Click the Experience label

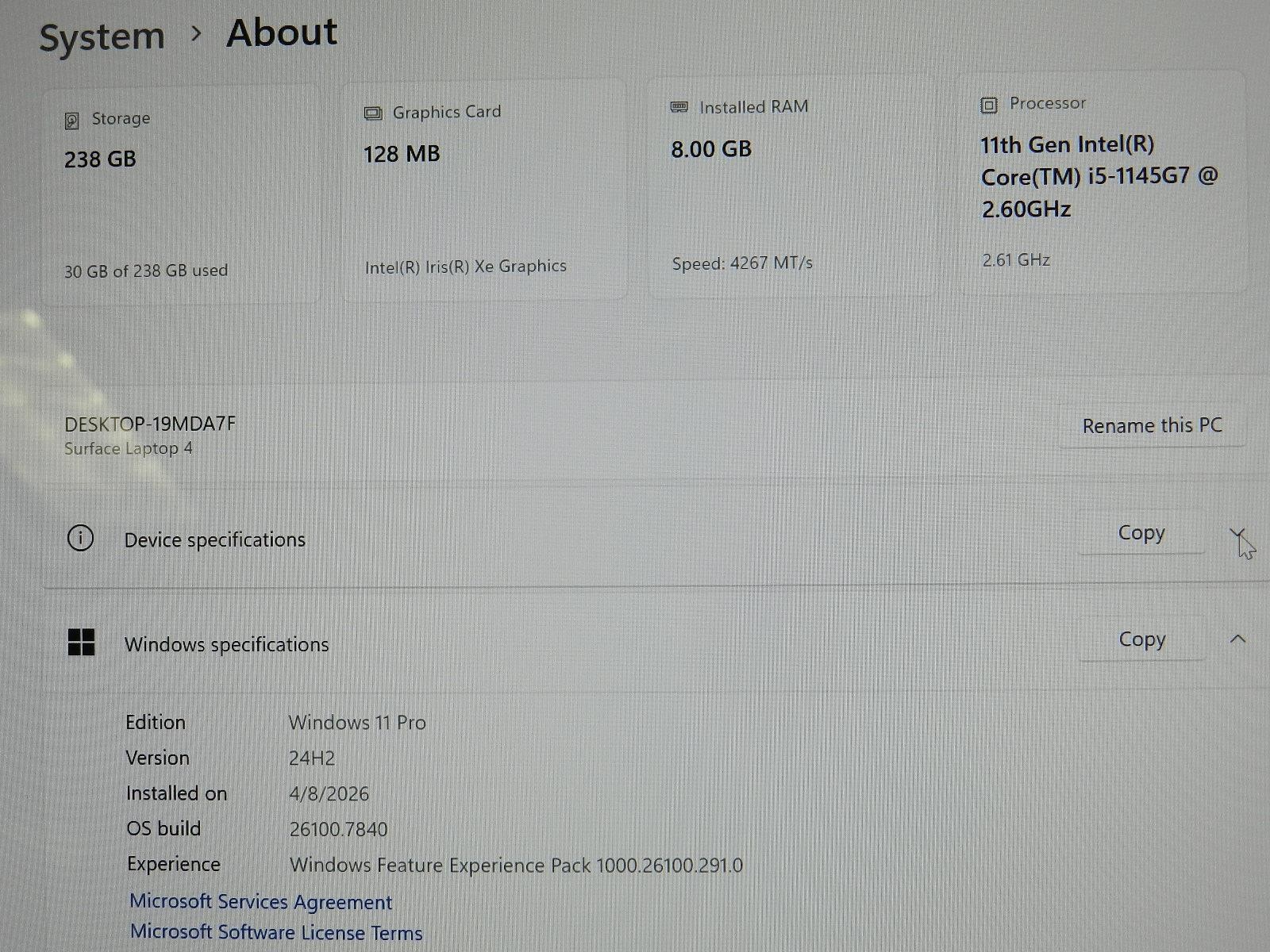[x=174, y=864]
